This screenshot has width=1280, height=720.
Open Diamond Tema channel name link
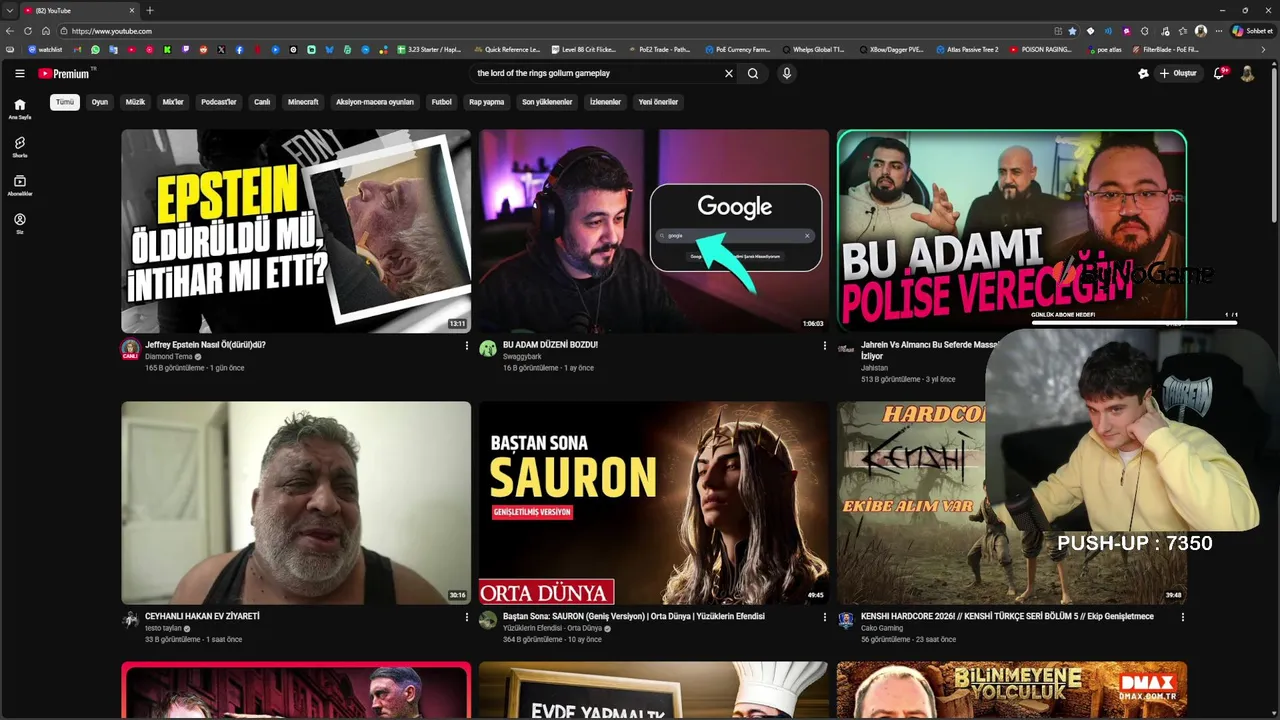pos(169,357)
